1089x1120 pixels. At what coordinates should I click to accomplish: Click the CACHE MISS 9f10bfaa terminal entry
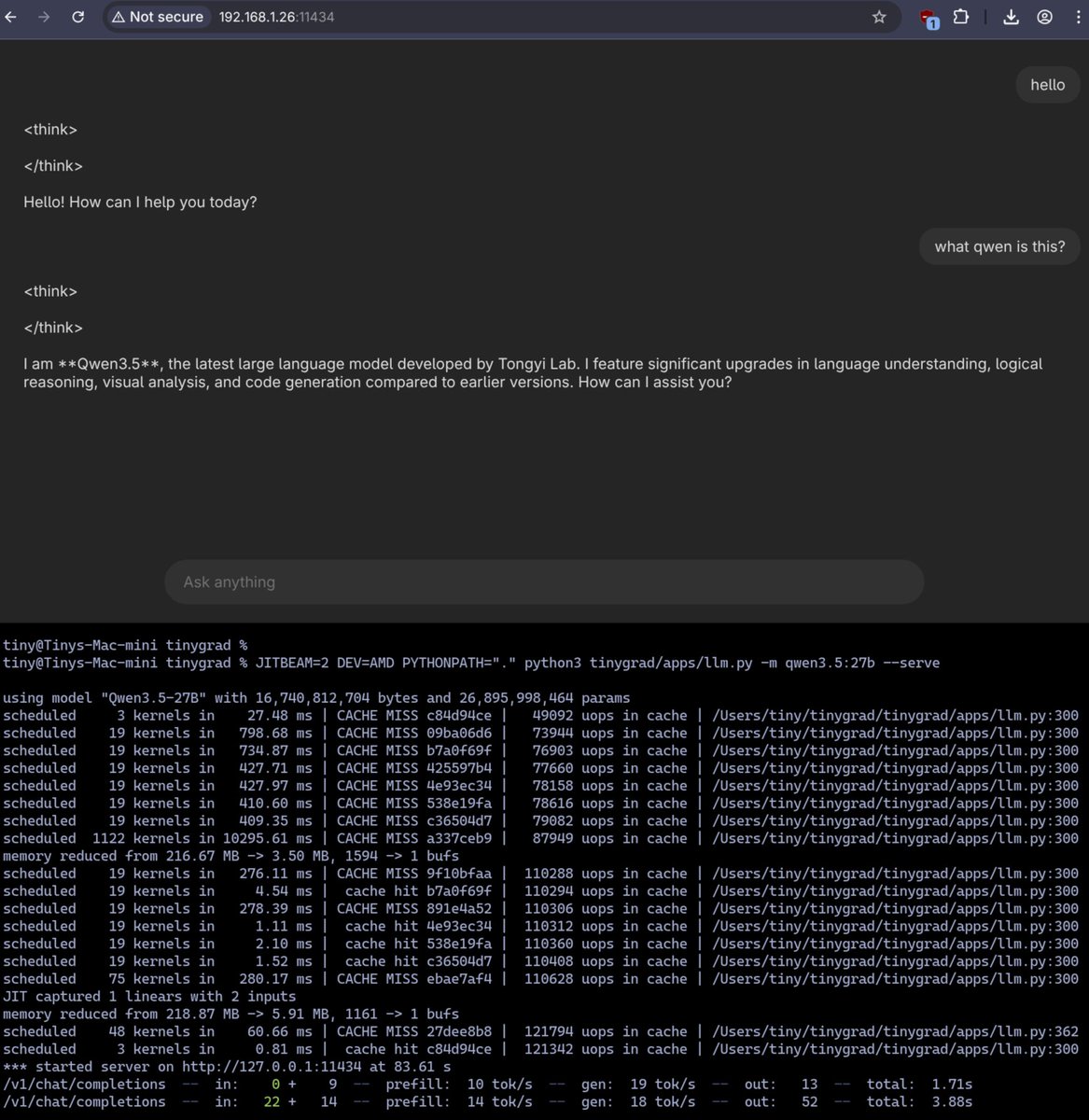point(414,874)
